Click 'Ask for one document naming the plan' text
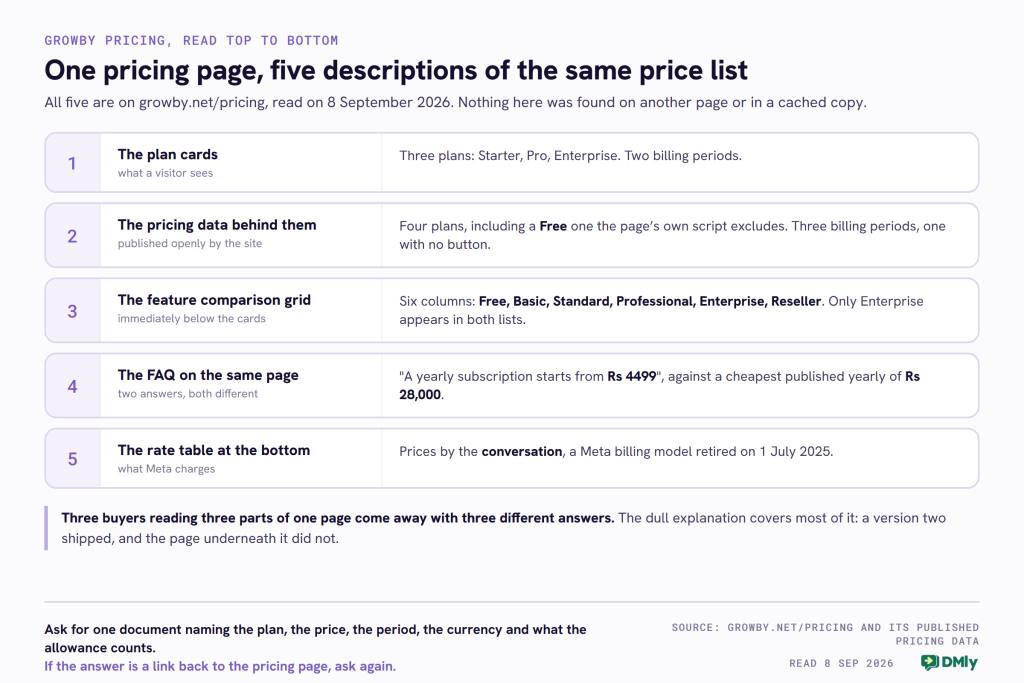Screen dimensions: 1024x683 click(x=315, y=639)
